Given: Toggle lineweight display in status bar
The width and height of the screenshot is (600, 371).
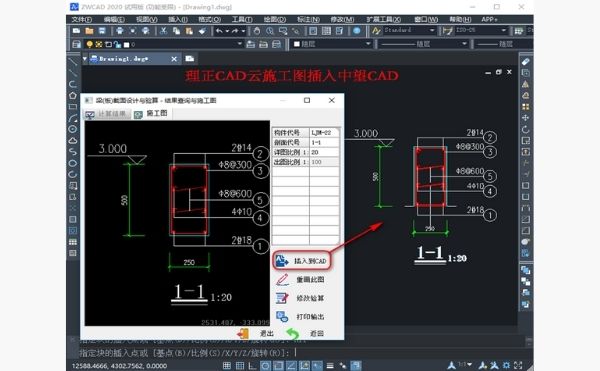Looking at the screenshot, I should [x=330, y=366].
